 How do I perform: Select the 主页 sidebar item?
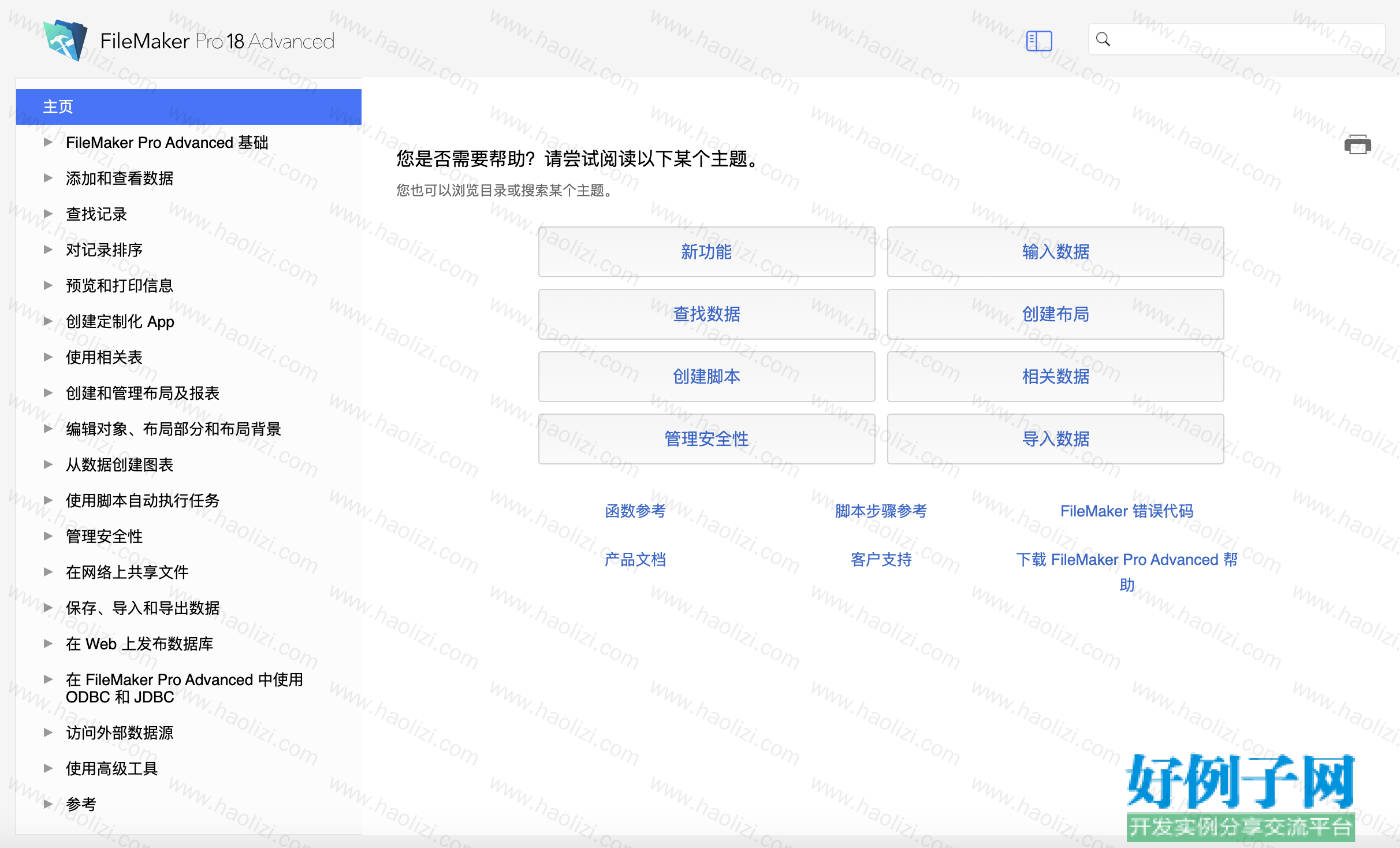[189, 107]
